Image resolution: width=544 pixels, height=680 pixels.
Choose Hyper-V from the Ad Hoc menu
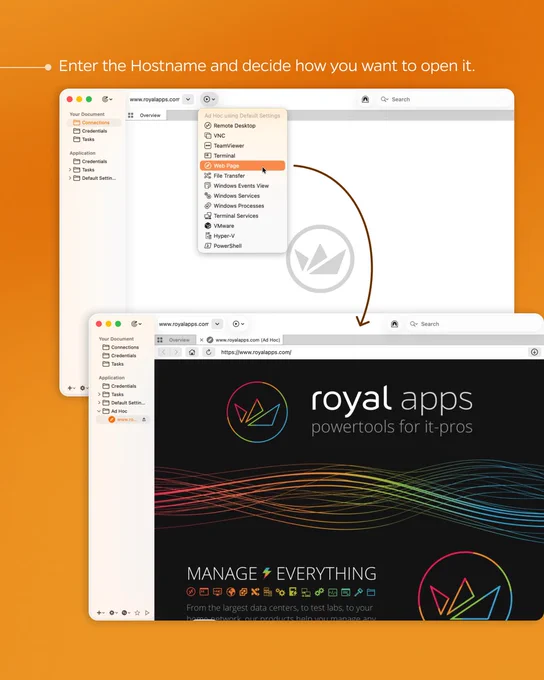click(242, 235)
